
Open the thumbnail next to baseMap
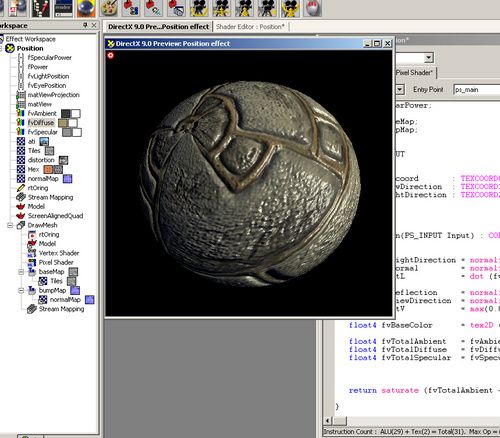coord(73,272)
